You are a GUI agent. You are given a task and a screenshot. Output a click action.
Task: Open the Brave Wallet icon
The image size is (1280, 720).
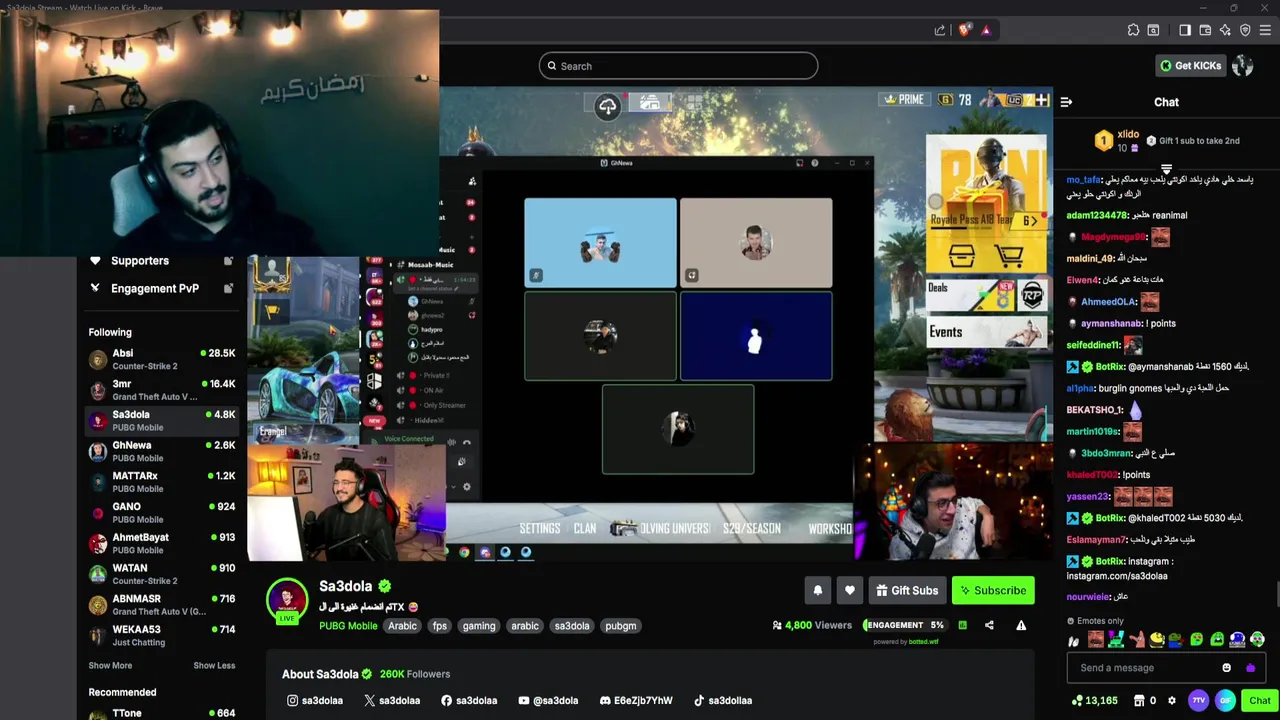pos(1205,30)
